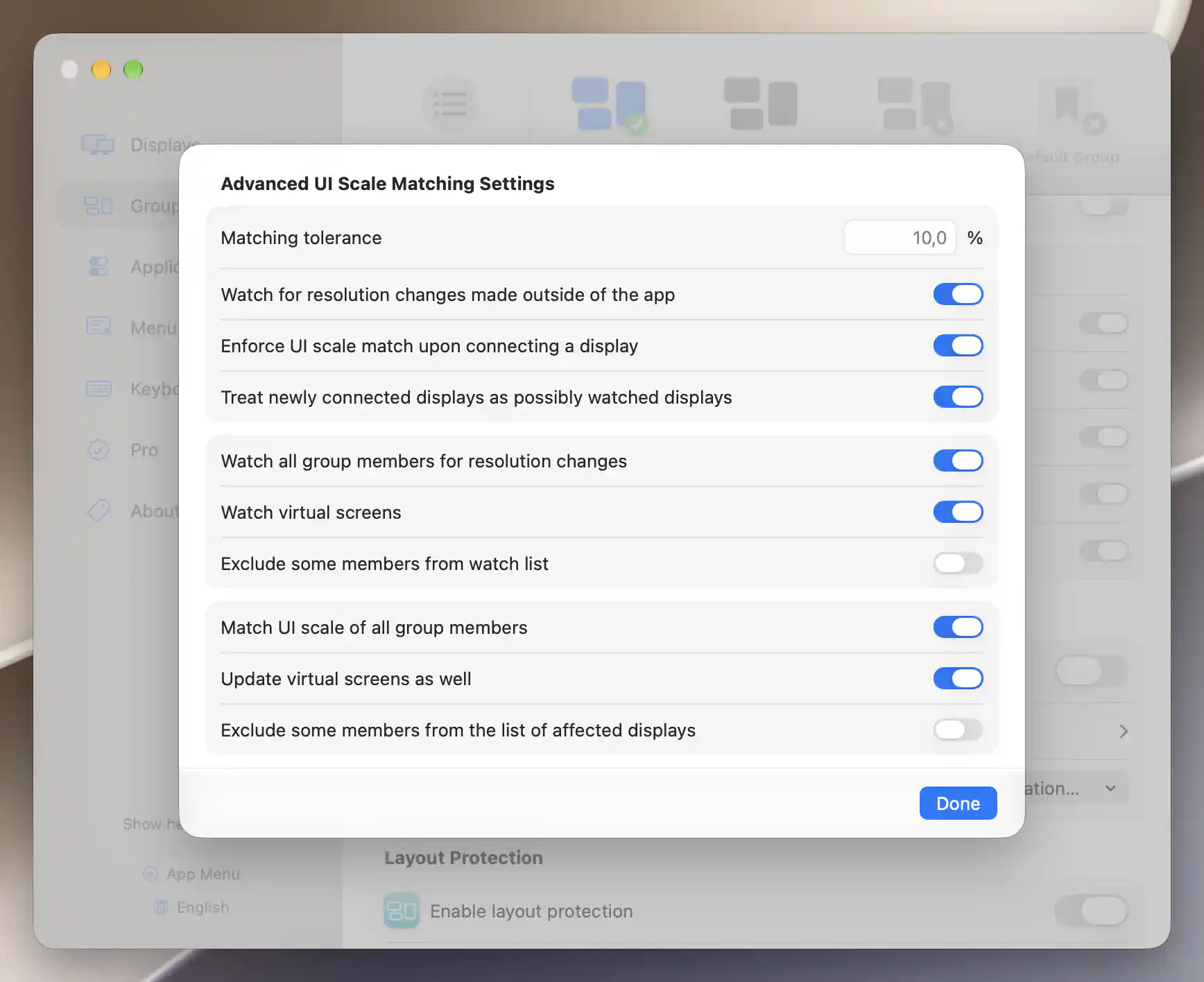Expand the right chevron row behind dialog
Image resolution: width=1204 pixels, height=982 pixels.
1124,731
